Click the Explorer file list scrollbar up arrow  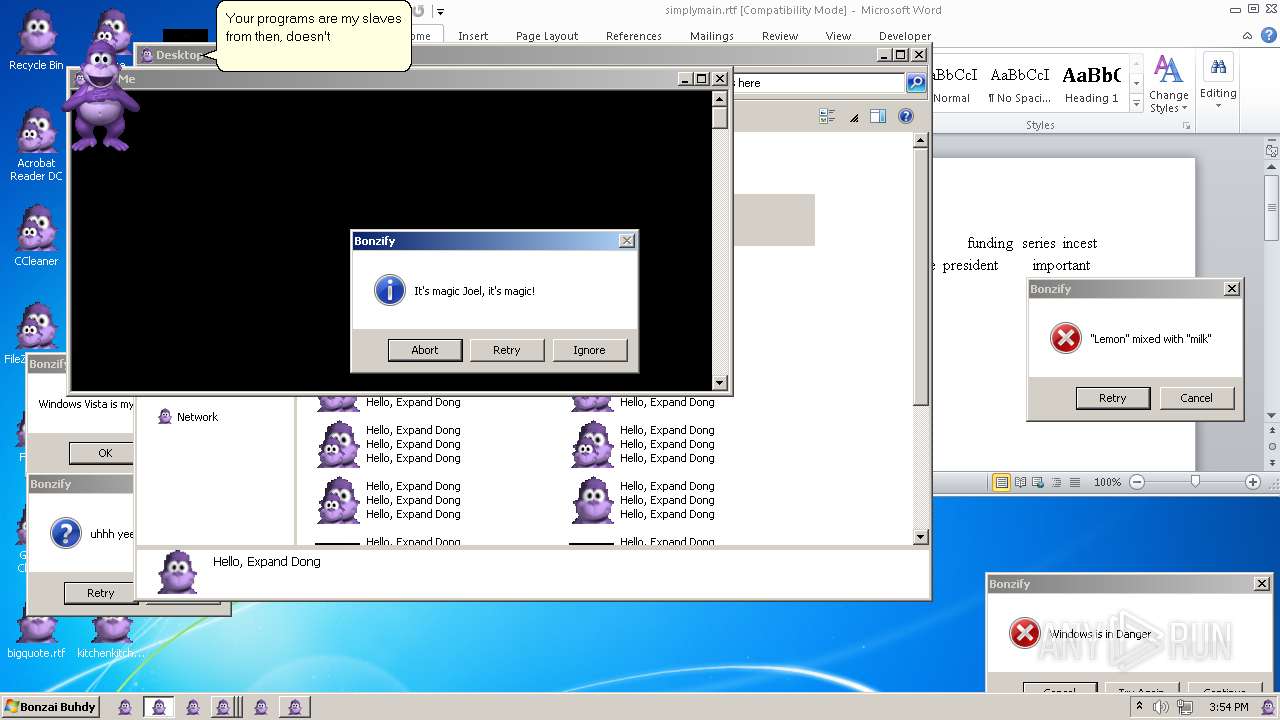(x=921, y=141)
